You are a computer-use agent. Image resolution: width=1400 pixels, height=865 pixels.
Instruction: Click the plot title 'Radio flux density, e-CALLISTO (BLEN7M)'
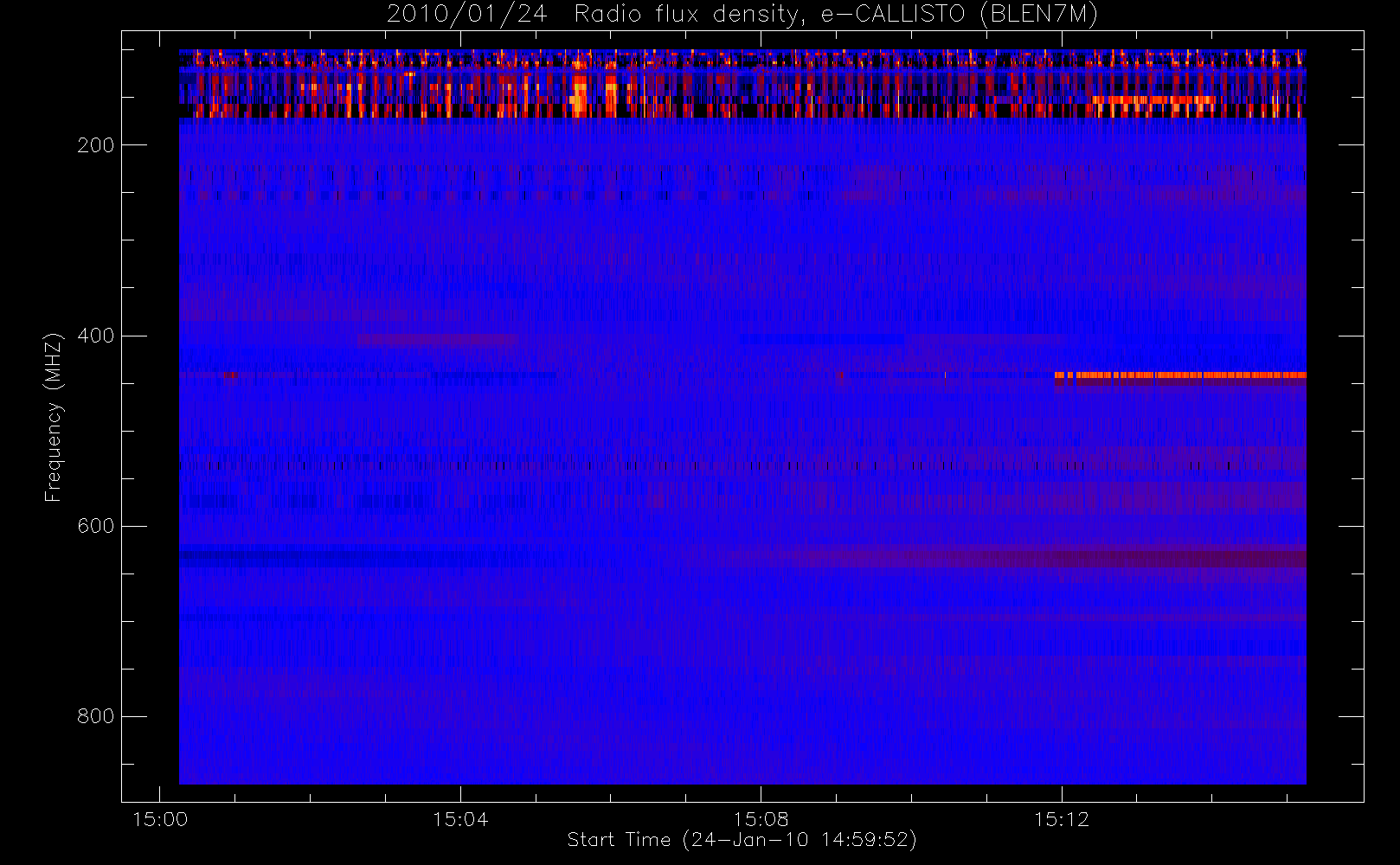(836, 15)
